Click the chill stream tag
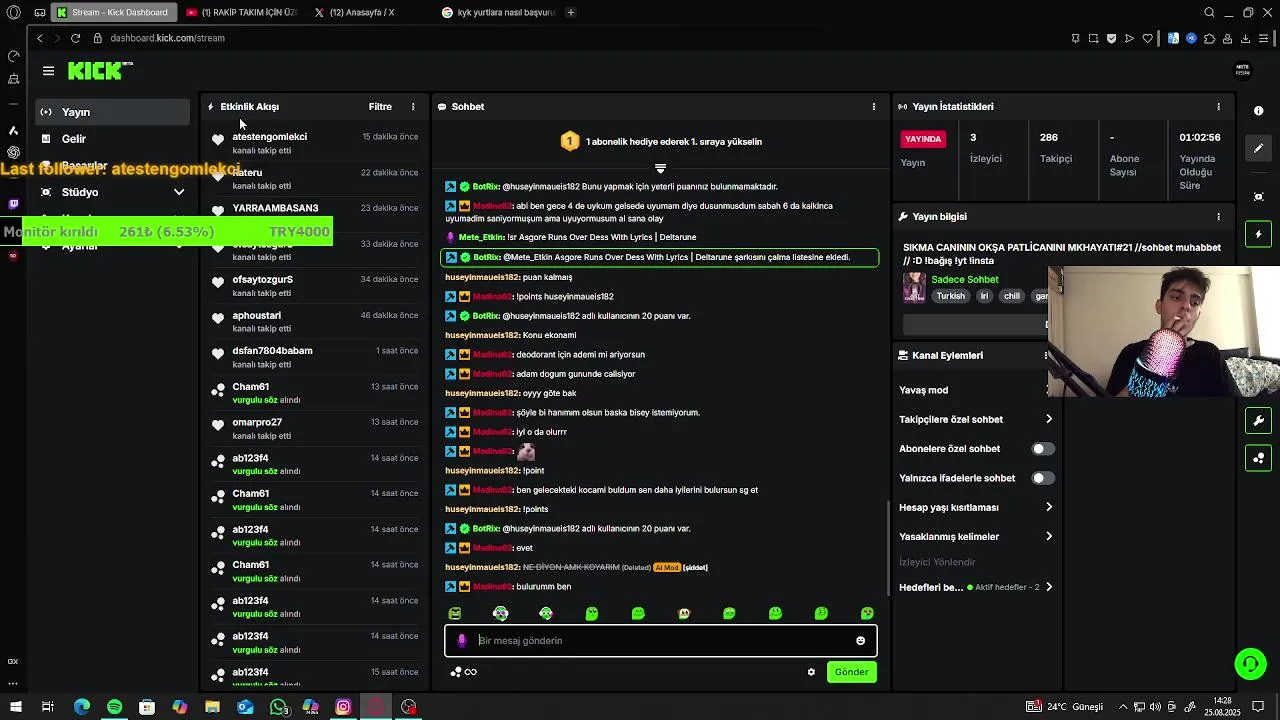 point(1012,296)
